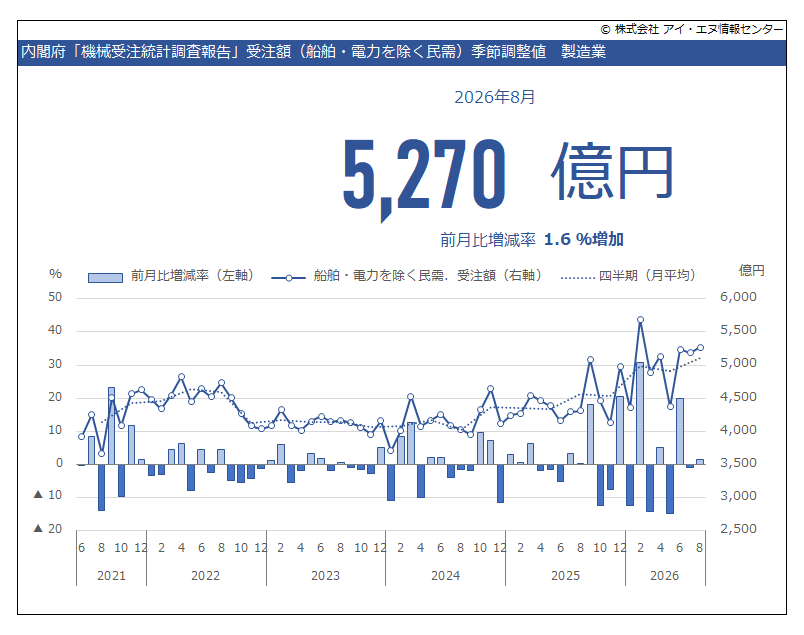Click the legend line marker for 受注額（右軸）
The image size is (804, 635).
289,278
